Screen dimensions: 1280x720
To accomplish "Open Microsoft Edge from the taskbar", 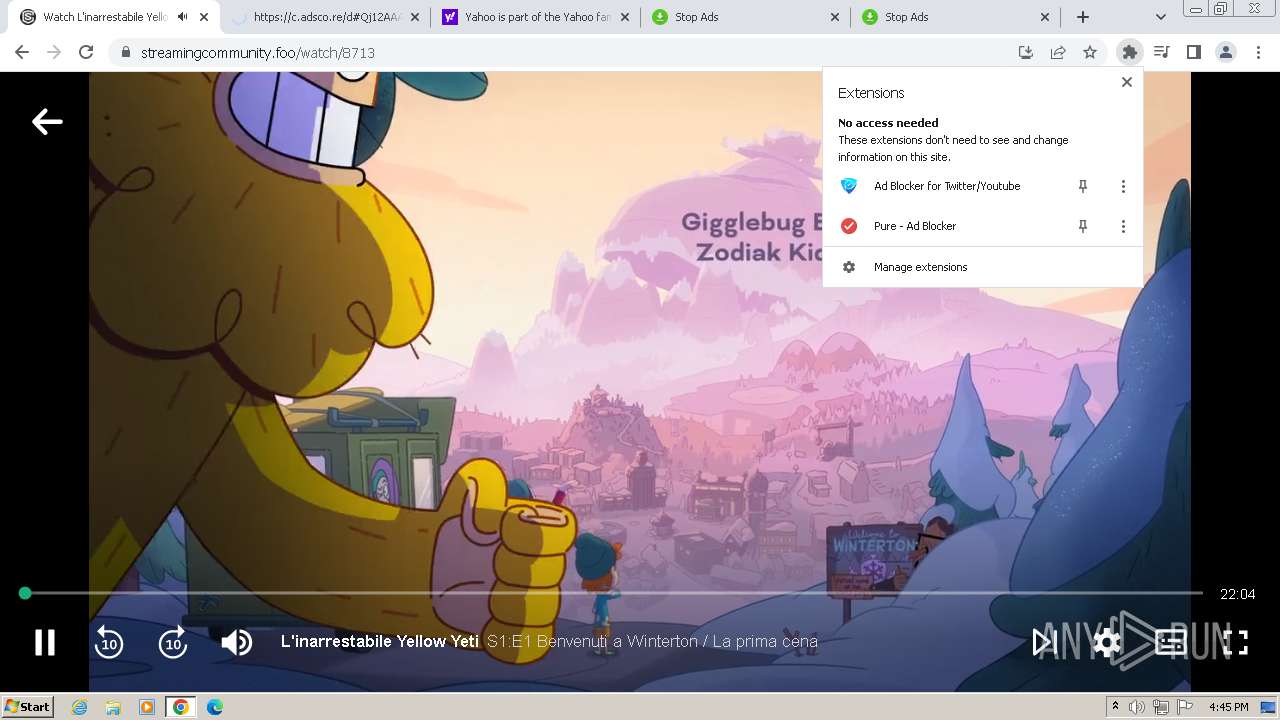I will pos(214,707).
